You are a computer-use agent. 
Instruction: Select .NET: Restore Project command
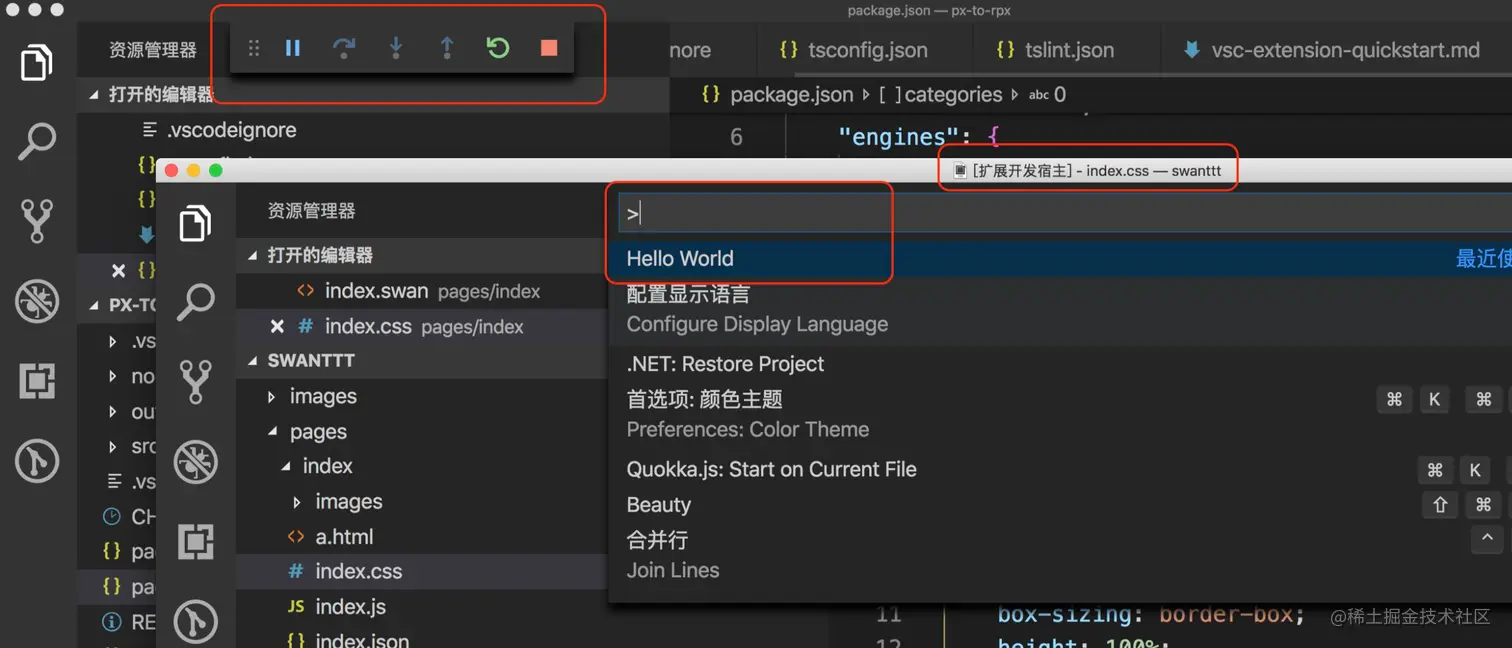[x=1060, y=364]
